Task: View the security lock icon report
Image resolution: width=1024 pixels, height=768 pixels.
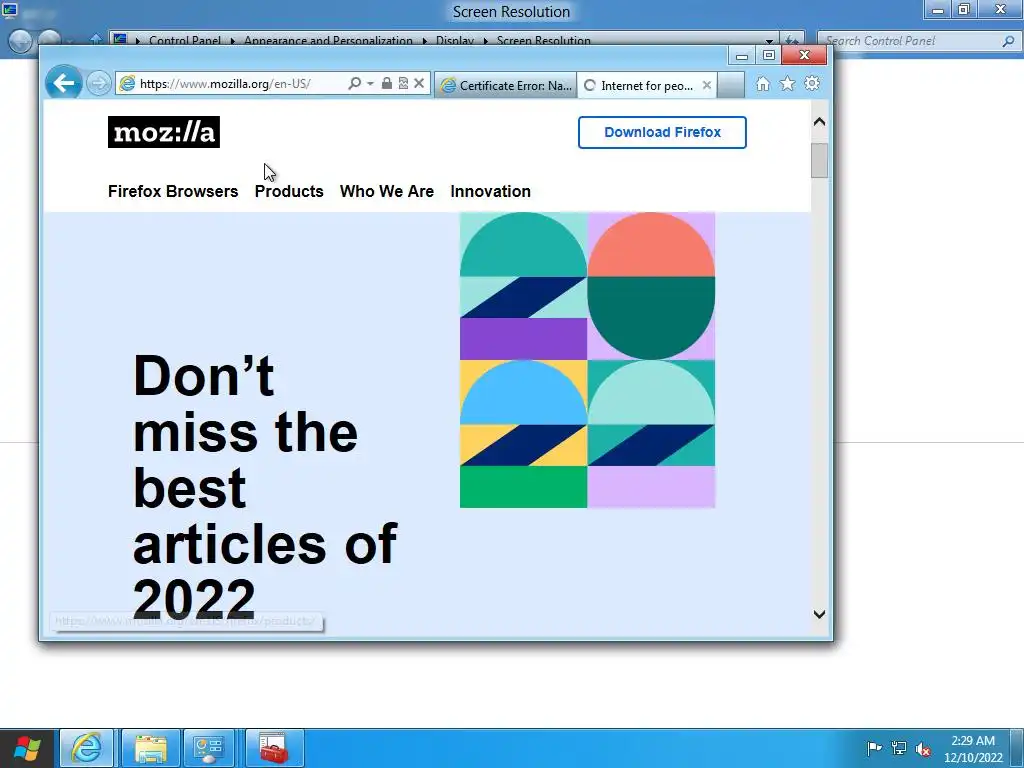Action: point(387,83)
